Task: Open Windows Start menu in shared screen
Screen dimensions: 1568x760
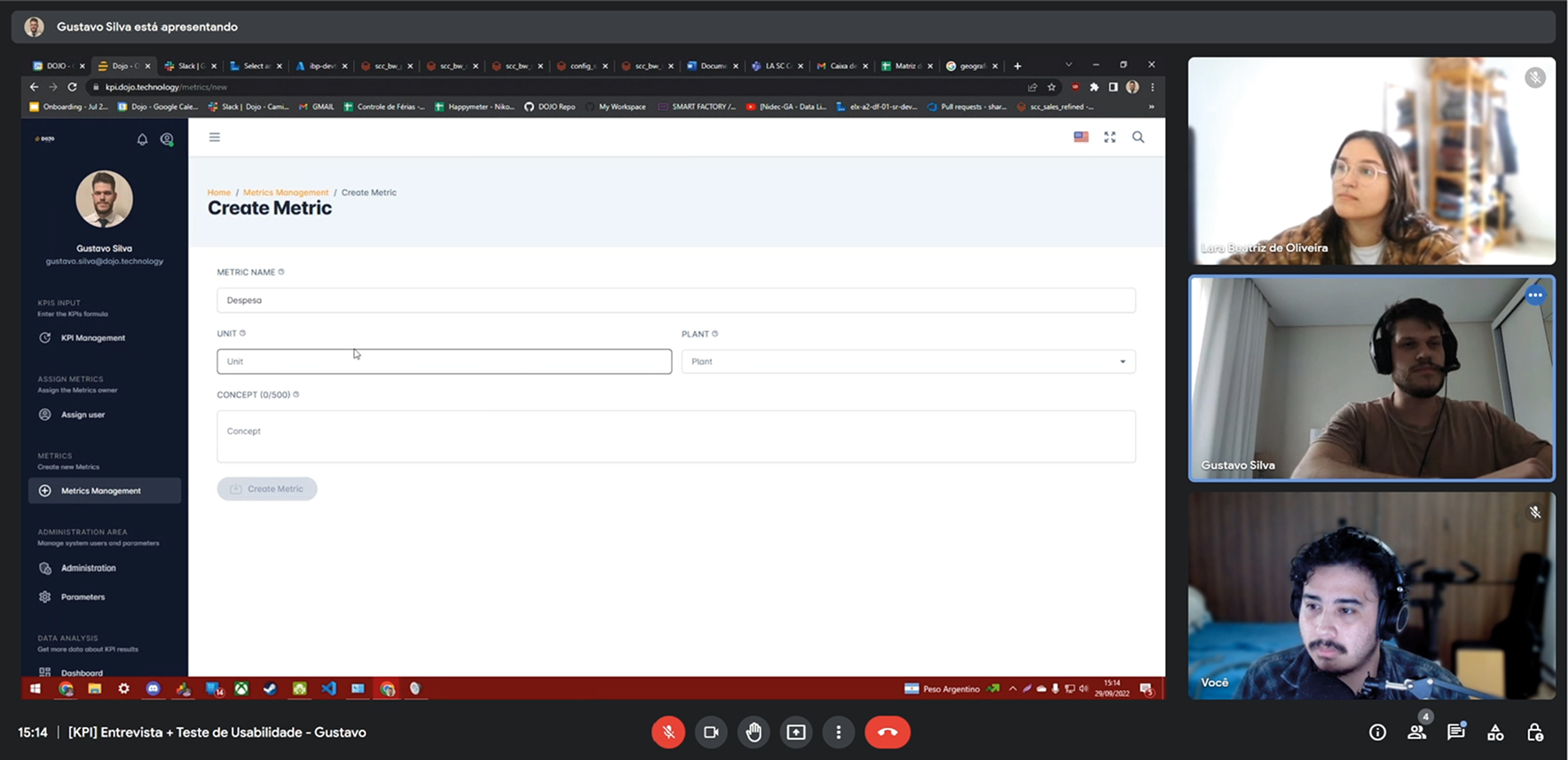Action: [35, 689]
